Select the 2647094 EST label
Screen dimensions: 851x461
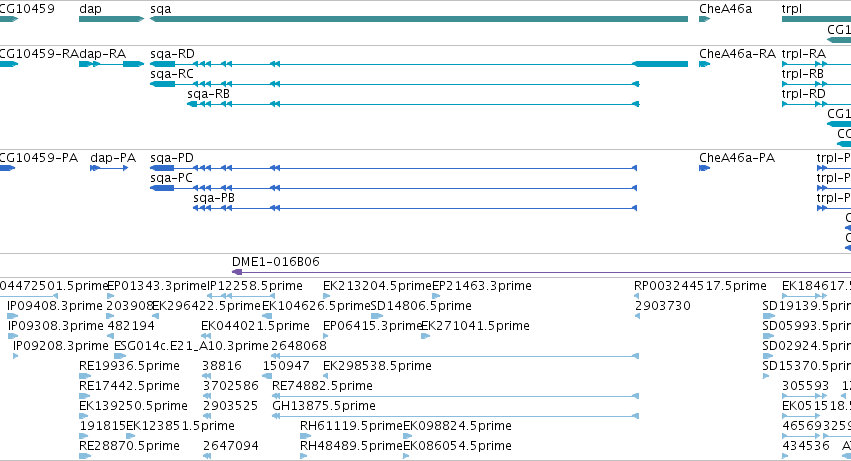[231, 446]
